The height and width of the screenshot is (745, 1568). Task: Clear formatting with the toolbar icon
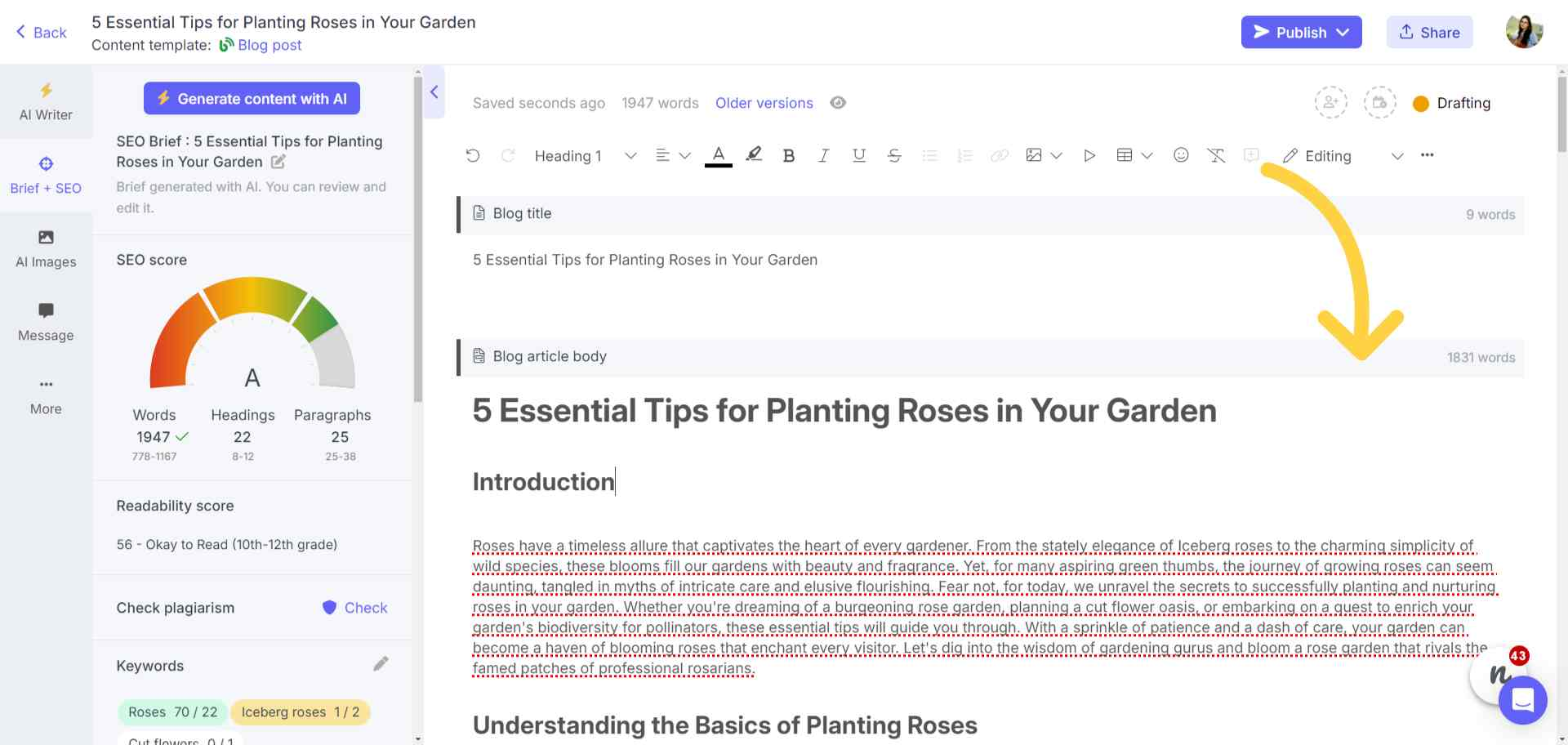[x=1216, y=155]
